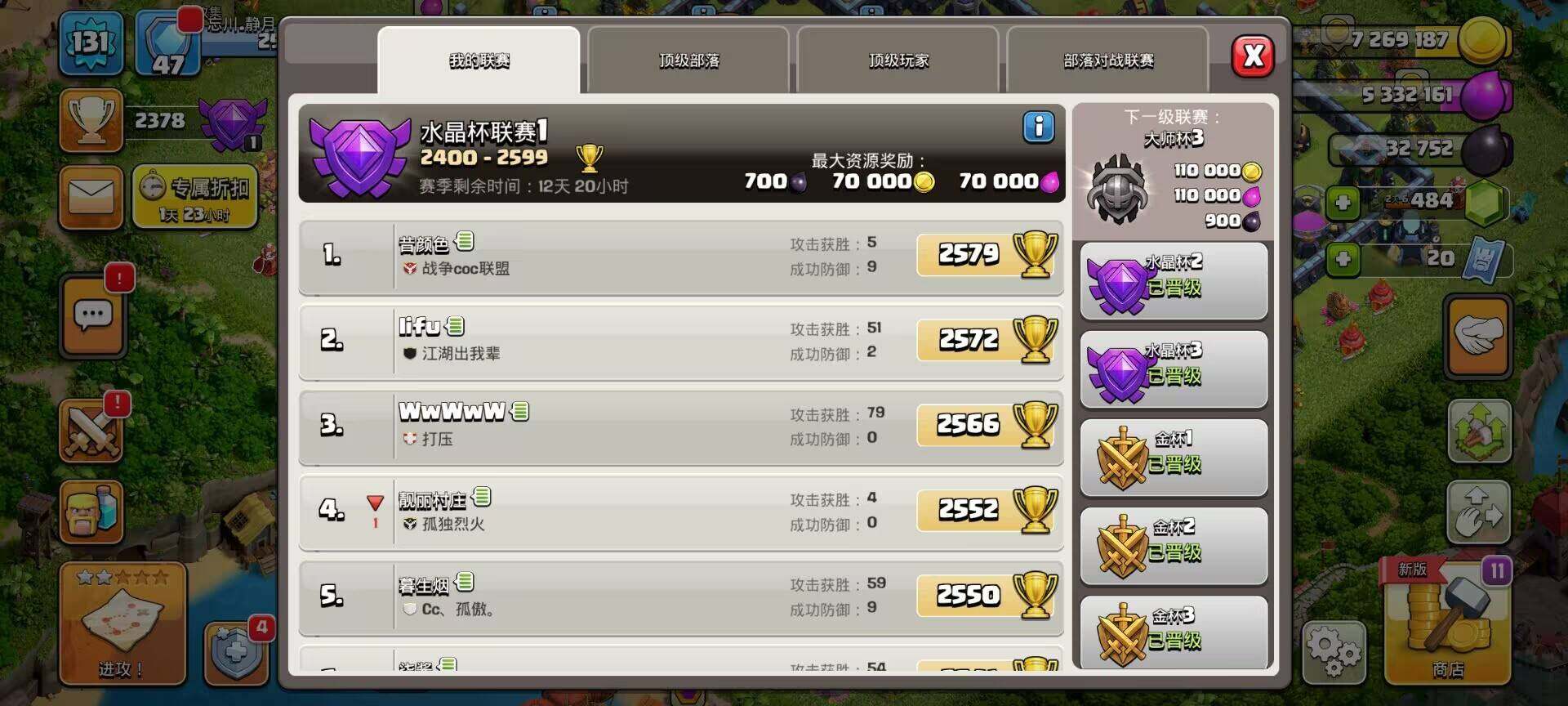Select first-ranked player 昔颜色 row
Viewport: 1568px width, 706px height.
(x=681, y=257)
